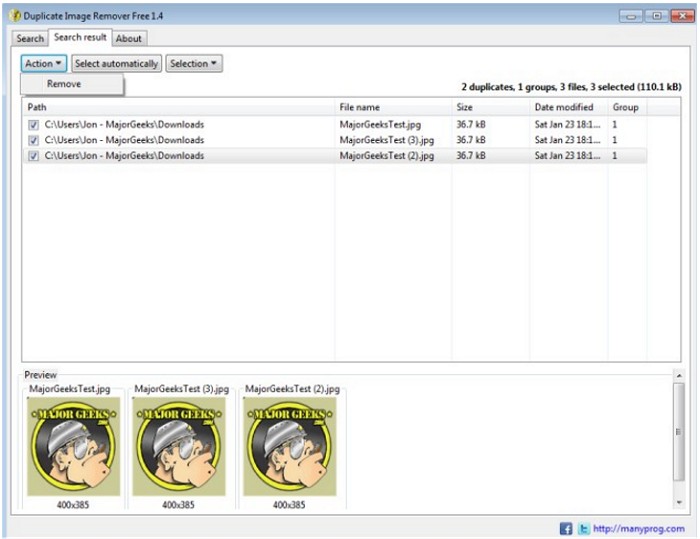
Task: Sort by the Group column header
Action: coord(627,107)
